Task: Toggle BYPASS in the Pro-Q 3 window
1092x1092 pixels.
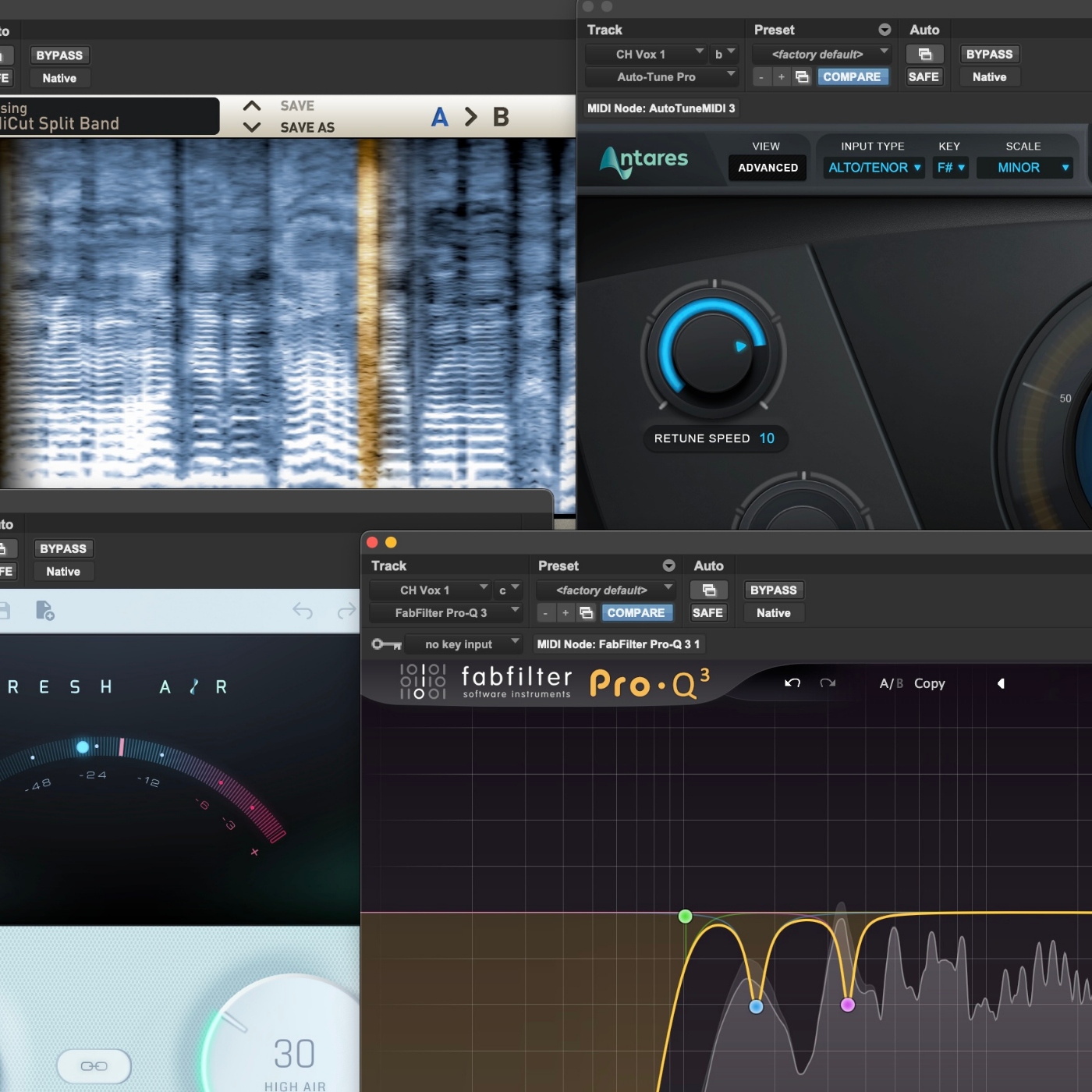Action: [x=774, y=590]
